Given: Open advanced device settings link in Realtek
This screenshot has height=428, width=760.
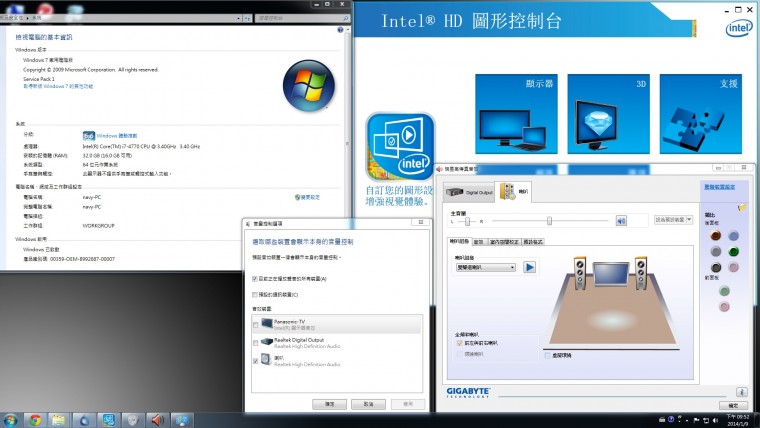Looking at the screenshot, I should (x=720, y=187).
